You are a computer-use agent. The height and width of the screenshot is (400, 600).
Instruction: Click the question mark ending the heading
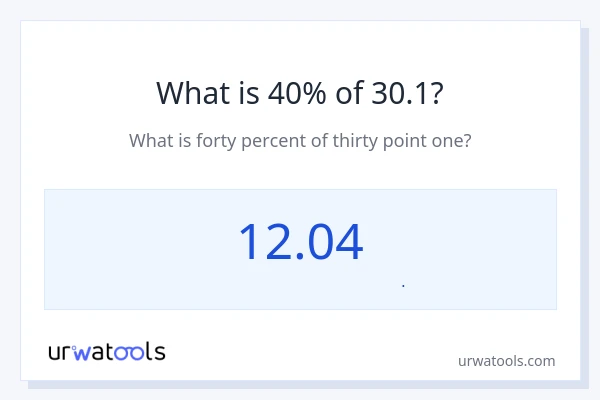[x=438, y=93]
